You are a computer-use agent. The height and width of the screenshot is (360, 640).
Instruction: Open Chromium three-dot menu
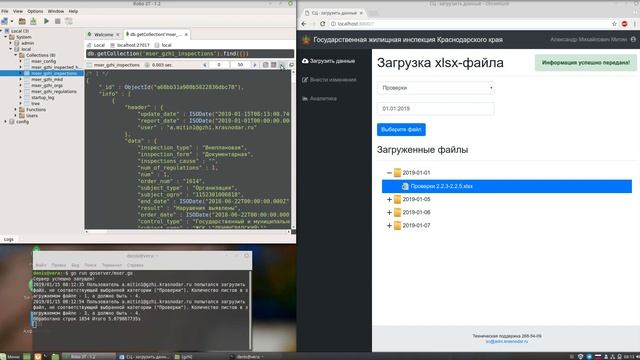[x=635, y=24]
